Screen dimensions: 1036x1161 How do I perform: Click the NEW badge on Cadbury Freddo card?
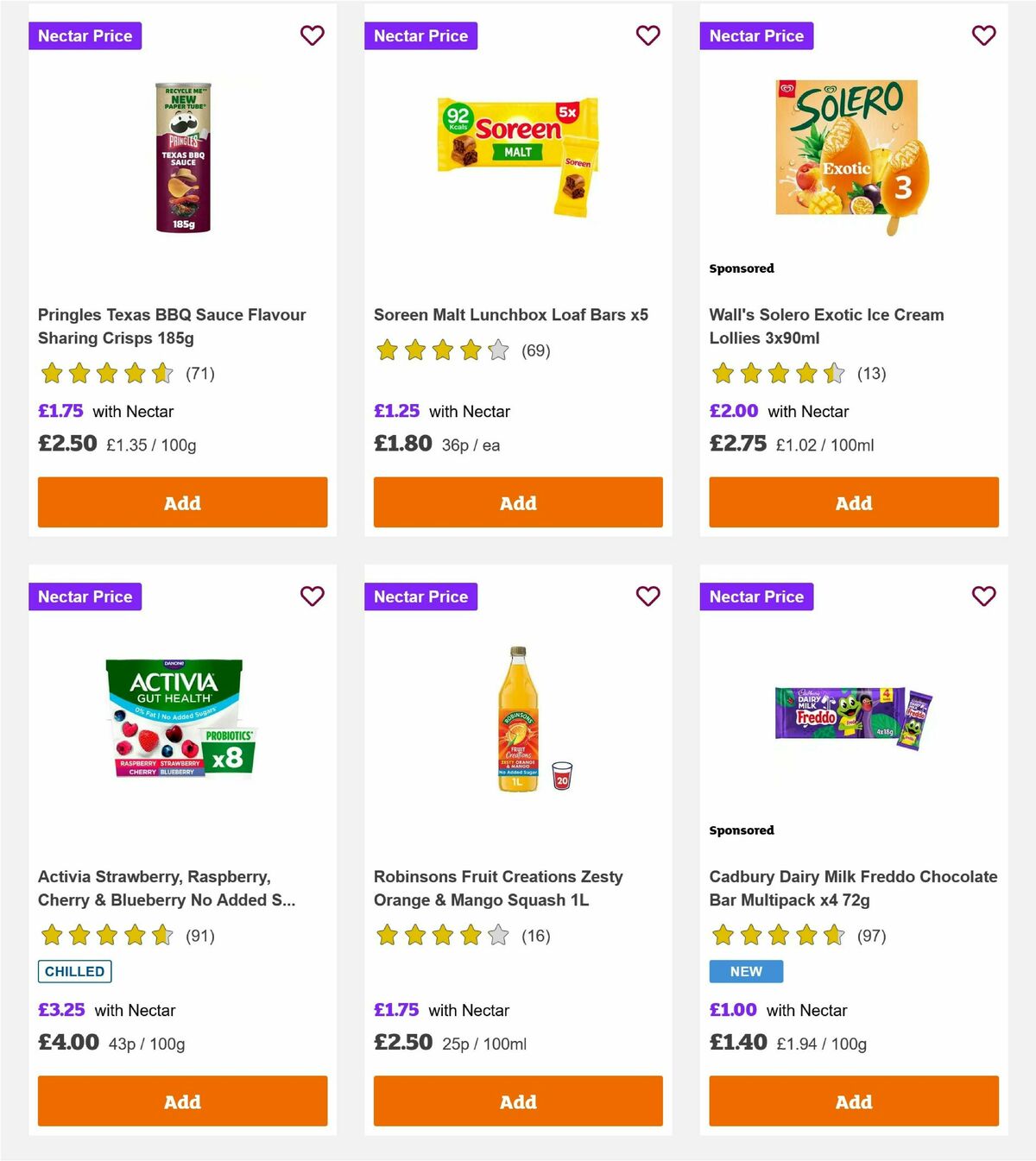point(745,971)
